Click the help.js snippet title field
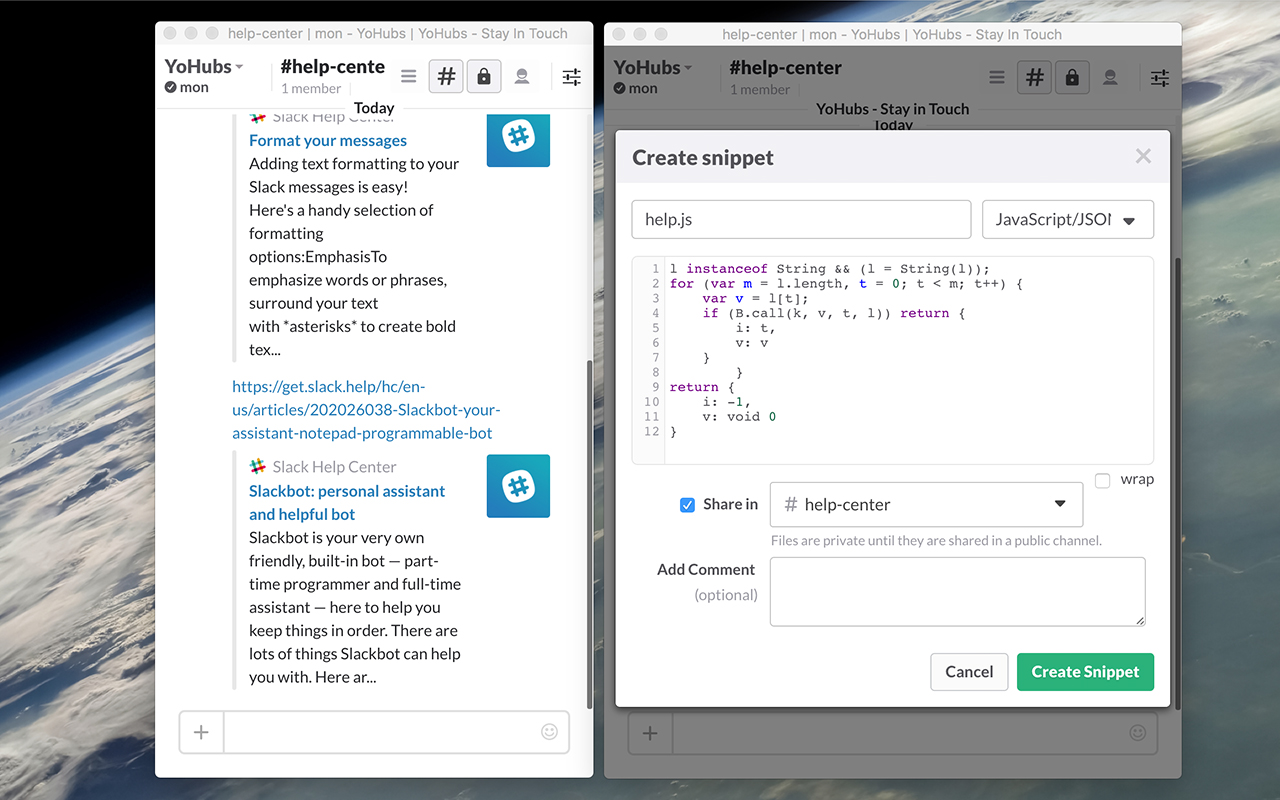The height and width of the screenshot is (800, 1280). pos(801,220)
